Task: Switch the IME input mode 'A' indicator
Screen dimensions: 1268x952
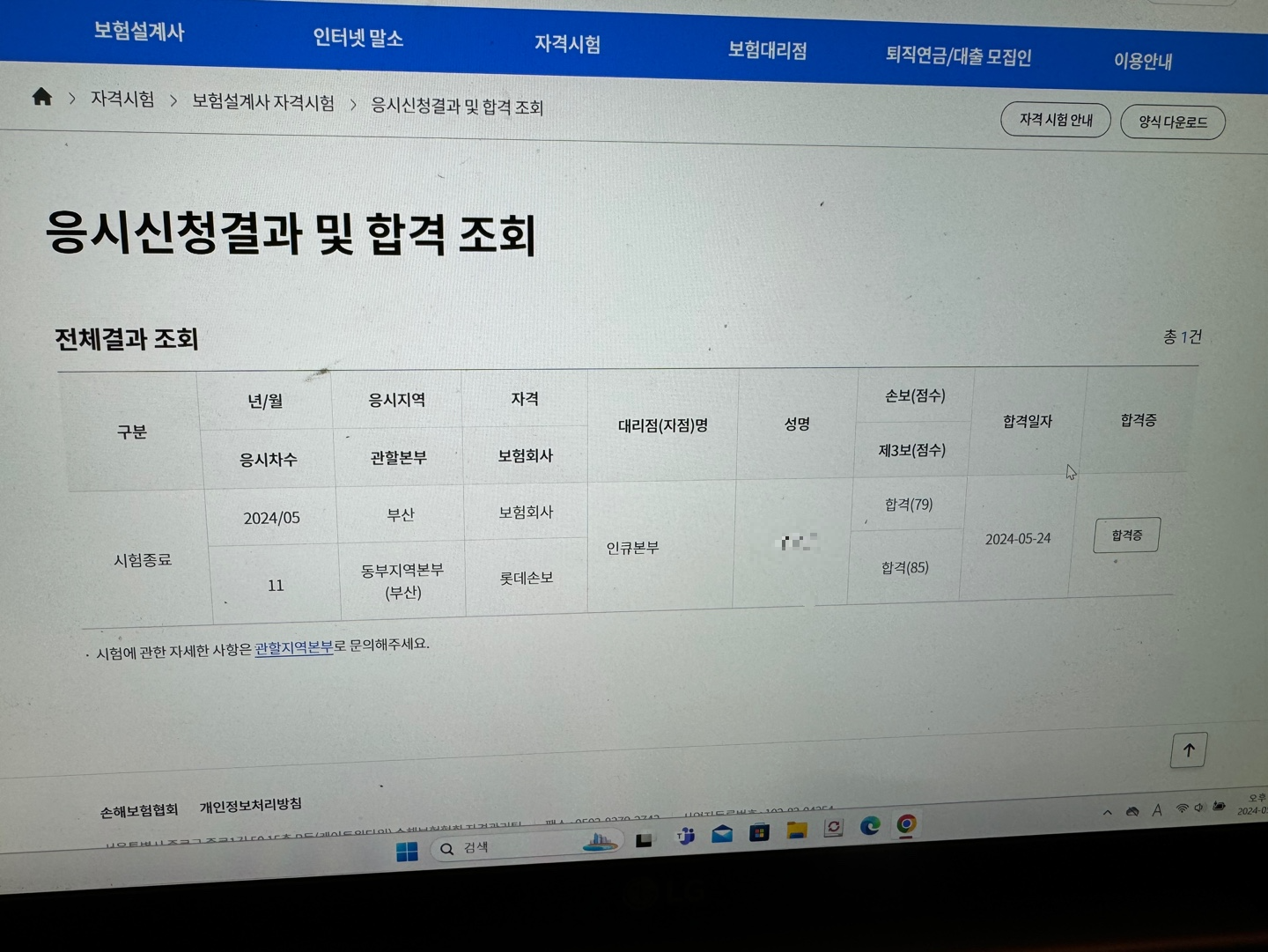Action: [x=1157, y=810]
